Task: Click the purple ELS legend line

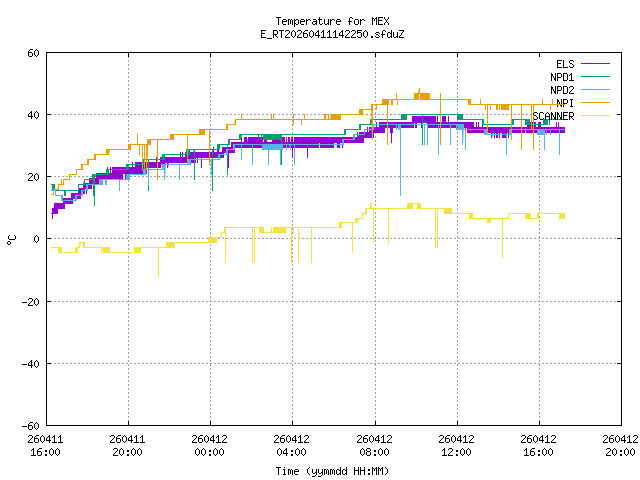Action: coord(595,64)
